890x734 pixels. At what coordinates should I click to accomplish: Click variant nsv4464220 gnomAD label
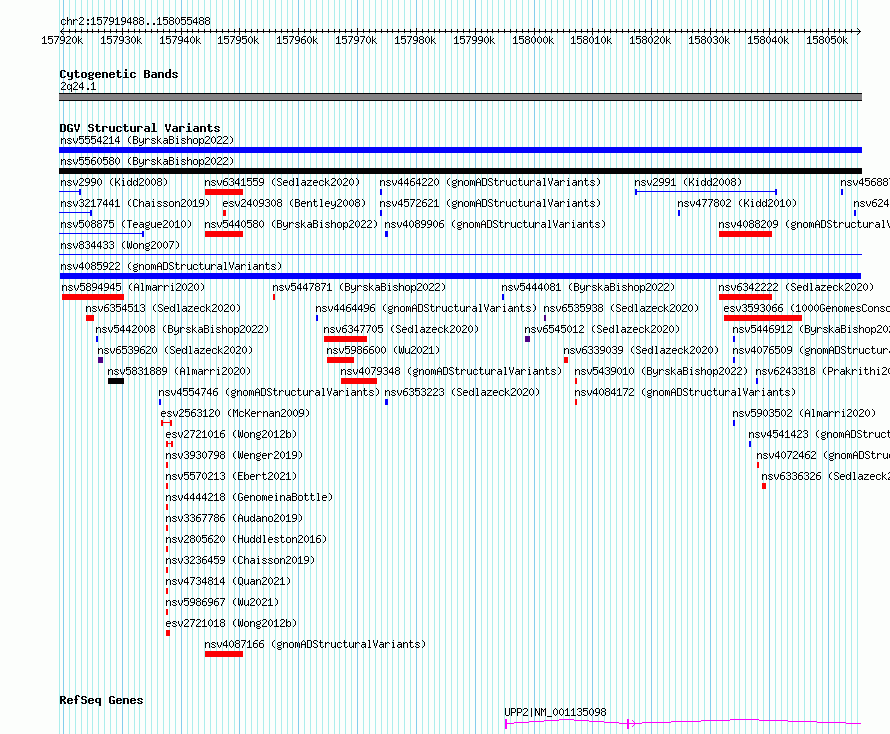click(490, 182)
